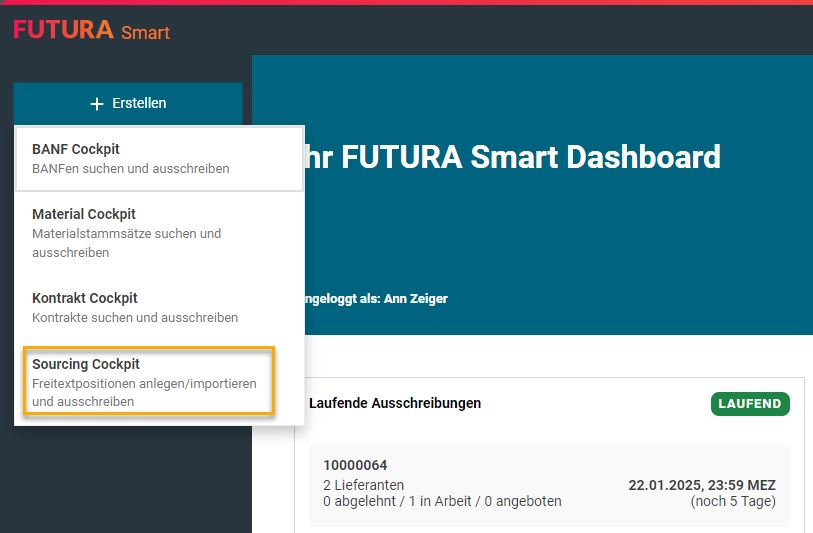
Task: Click the '2 Lieferanten' supplier count
Action: 363,485
